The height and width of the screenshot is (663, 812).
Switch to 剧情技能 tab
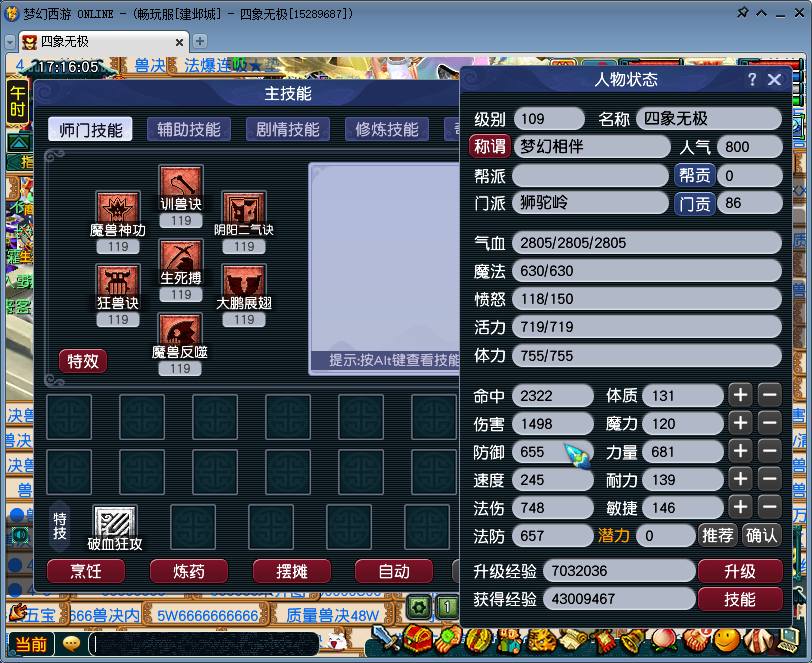[287, 129]
